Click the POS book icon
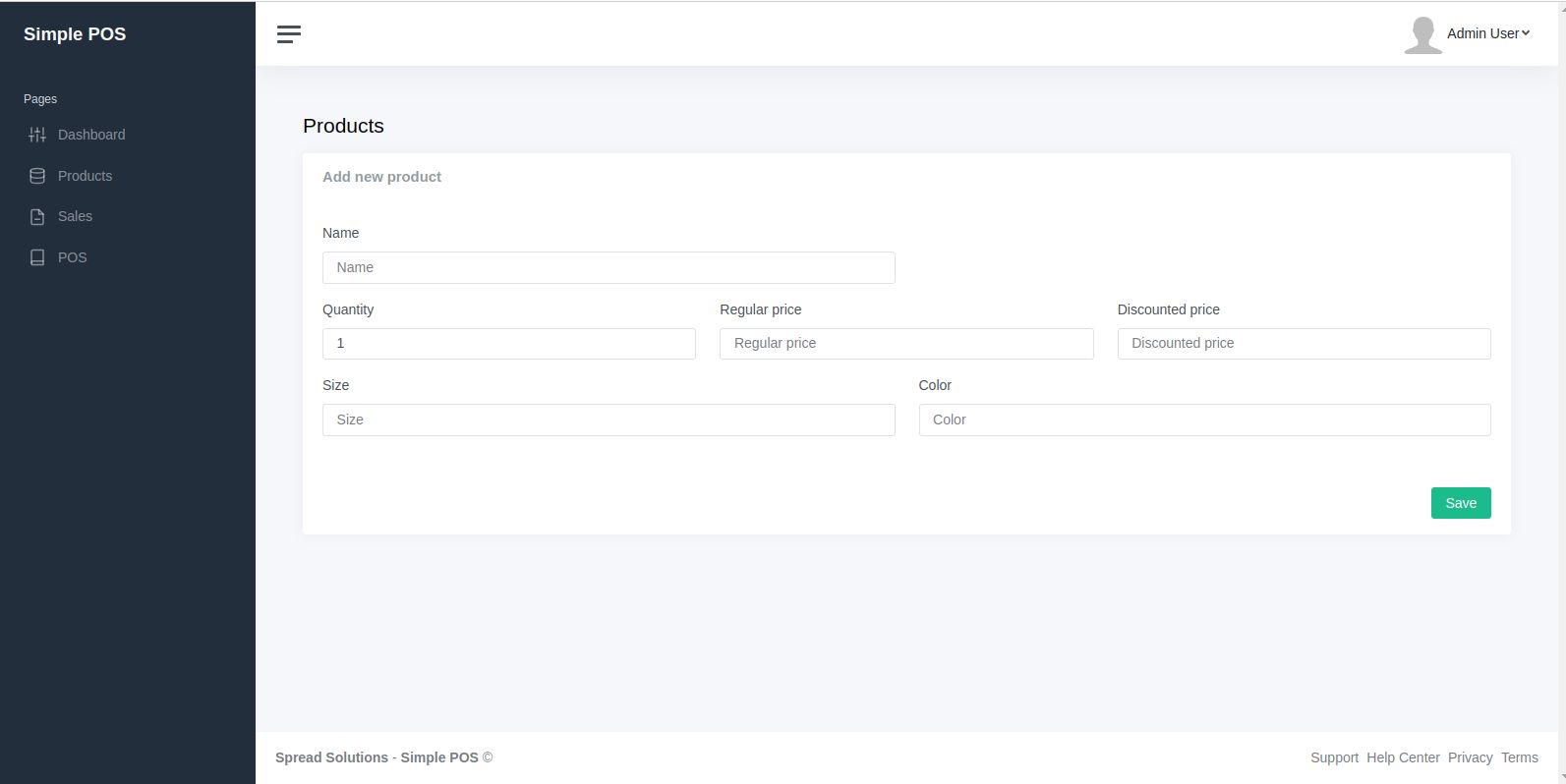 click(x=37, y=257)
